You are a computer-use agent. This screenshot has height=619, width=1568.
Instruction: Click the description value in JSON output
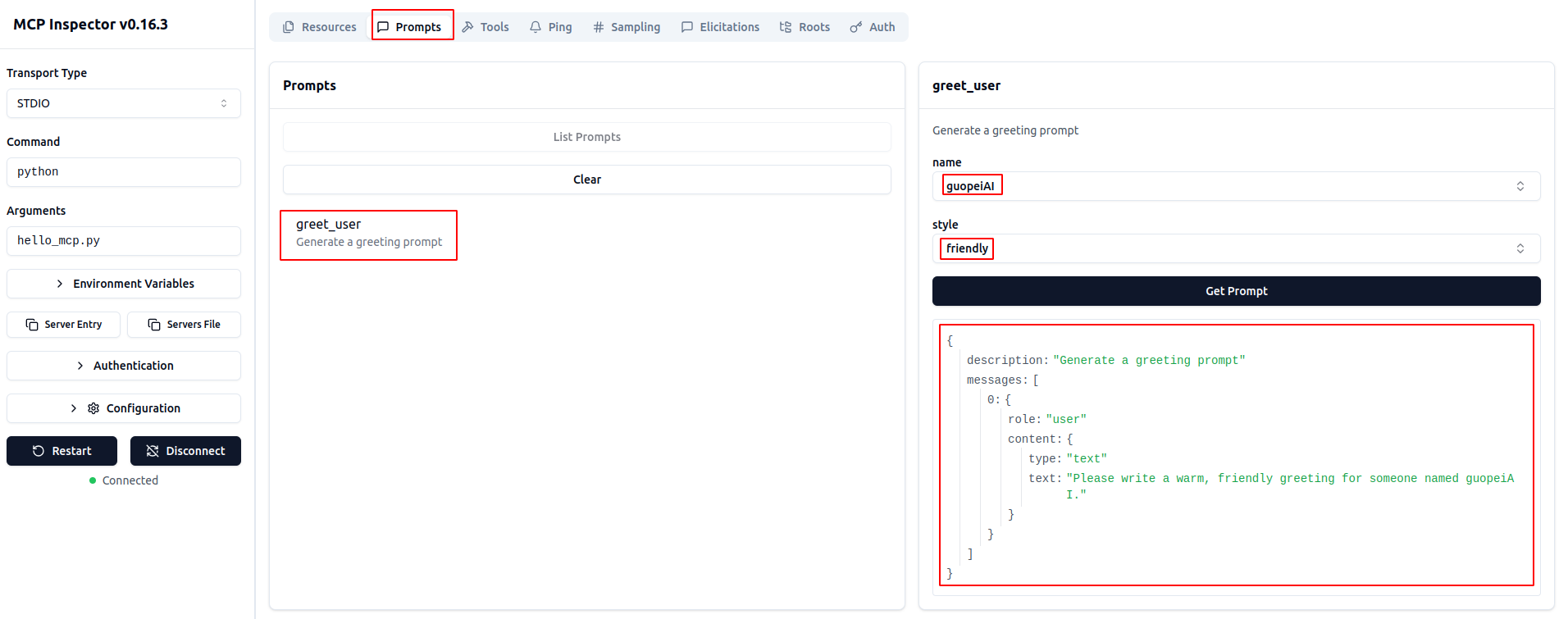click(x=1149, y=361)
